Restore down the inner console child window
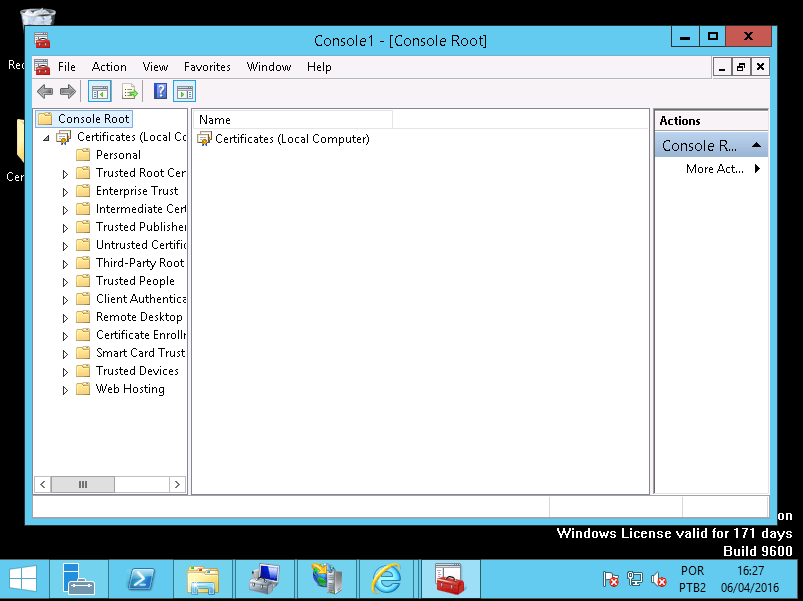The image size is (803, 601). pyautogui.click(x=741, y=67)
